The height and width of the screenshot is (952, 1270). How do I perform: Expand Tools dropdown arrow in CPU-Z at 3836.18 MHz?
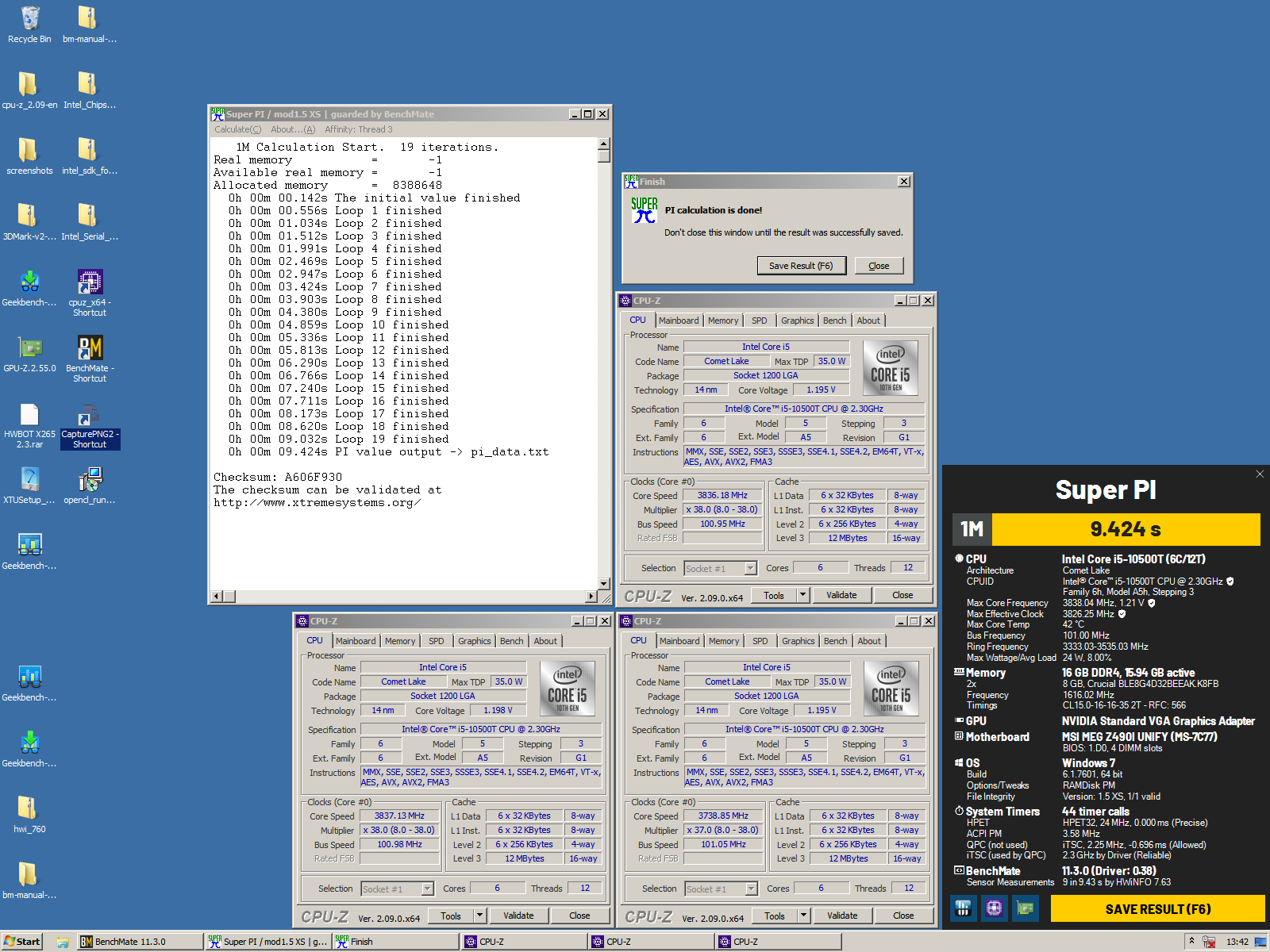click(x=802, y=595)
